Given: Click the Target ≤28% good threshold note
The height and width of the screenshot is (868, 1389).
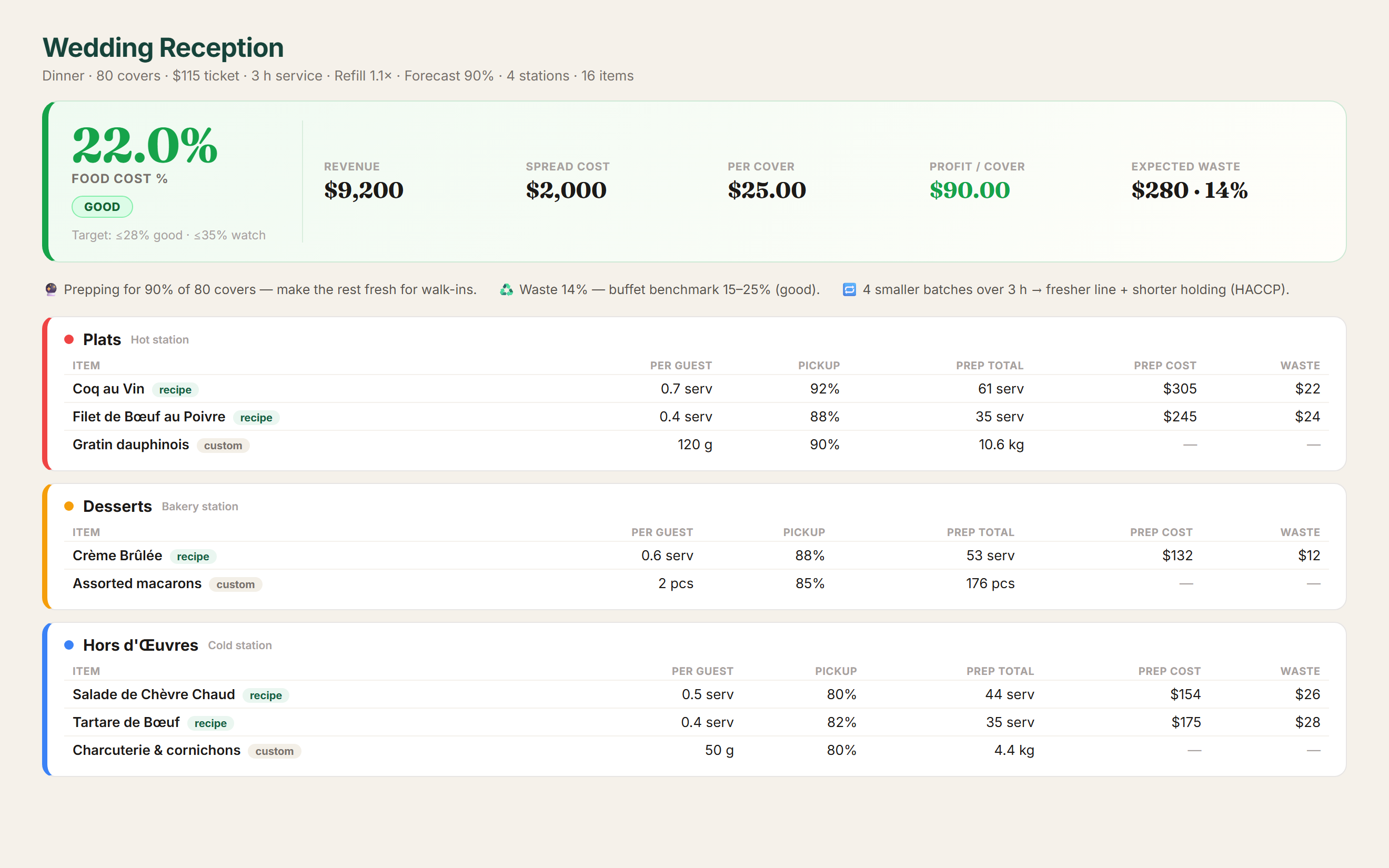Looking at the screenshot, I should click(168, 235).
